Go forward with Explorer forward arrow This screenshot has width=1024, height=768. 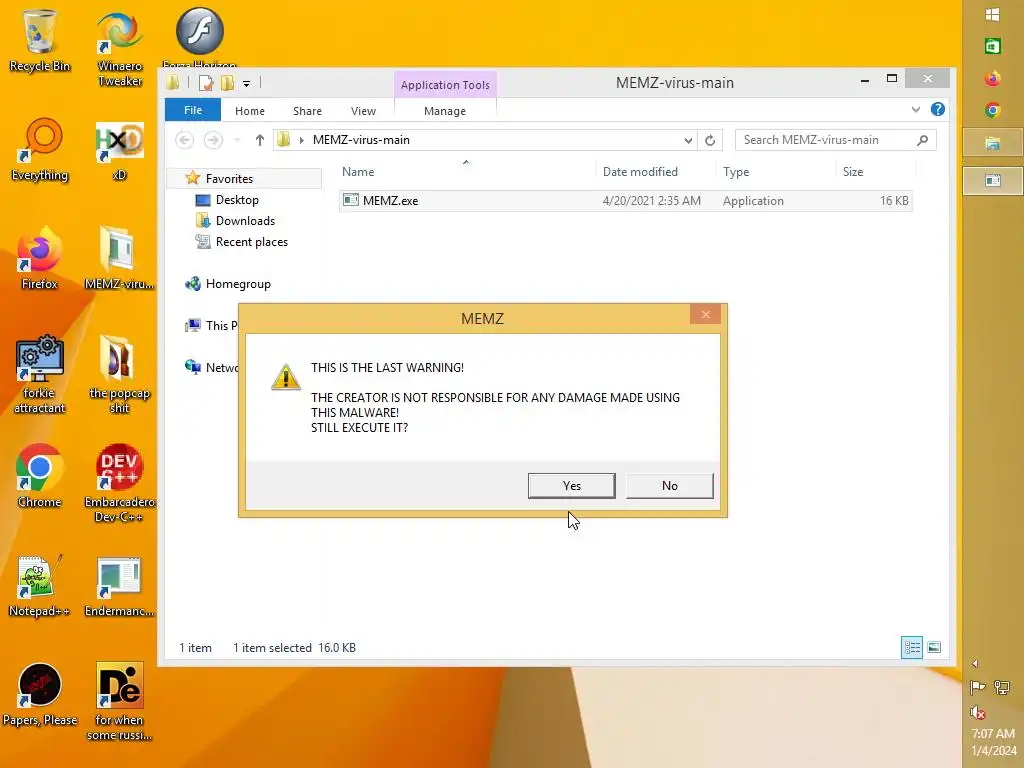click(213, 140)
